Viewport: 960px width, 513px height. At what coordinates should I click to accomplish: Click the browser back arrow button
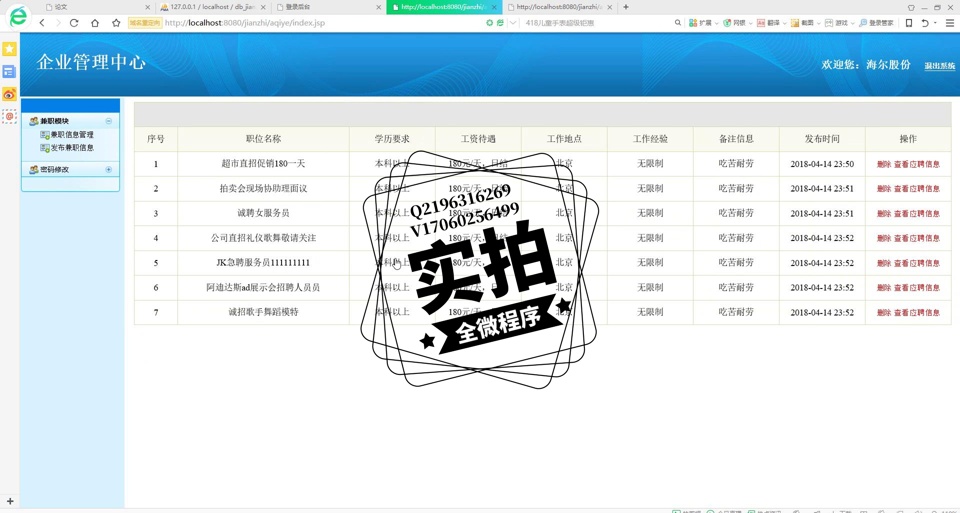click(41, 23)
